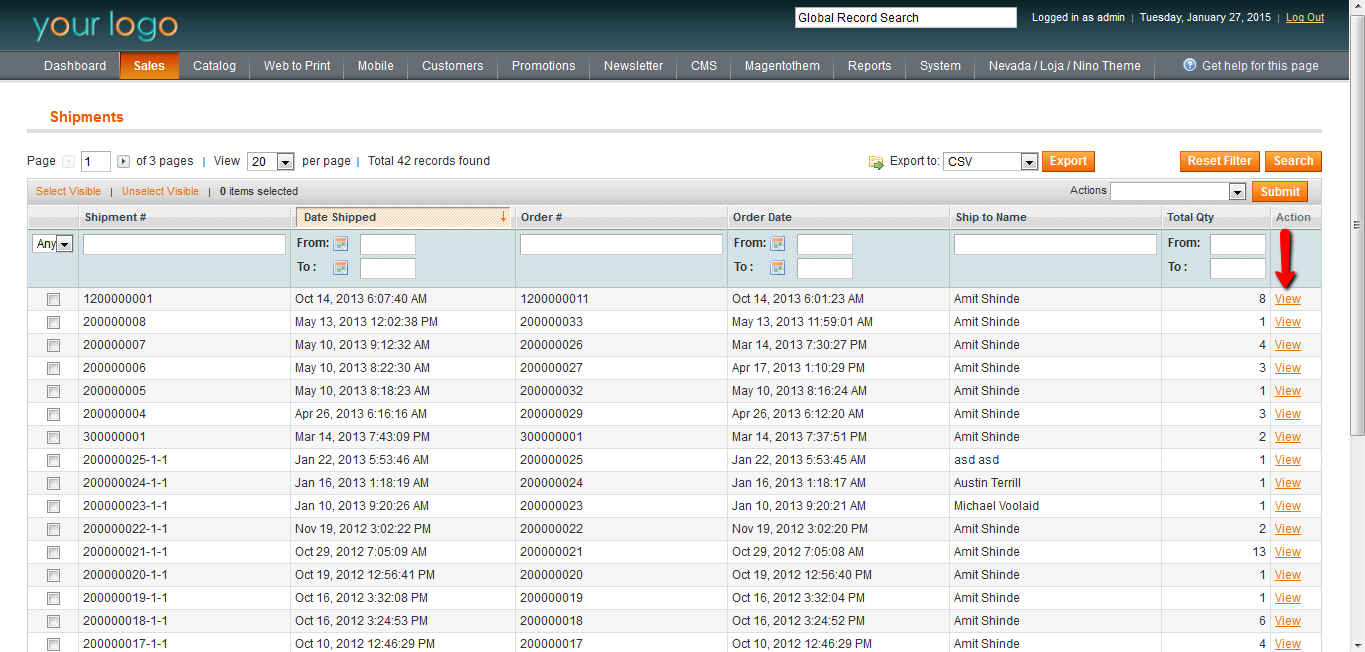Viewport: 1365px width, 652px height.
Task: Click the Log Out link
Action: click(1305, 18)
